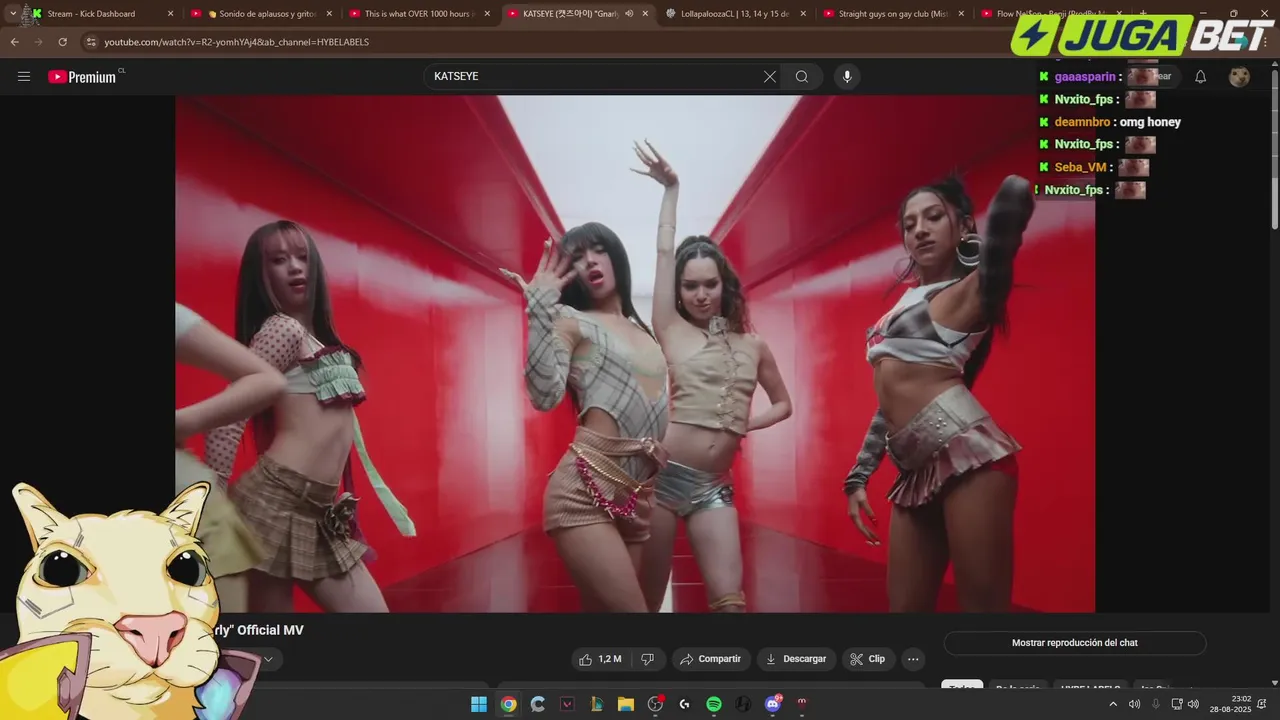Reload the YouTube page

pyautogui.click(x=62, y=42)
